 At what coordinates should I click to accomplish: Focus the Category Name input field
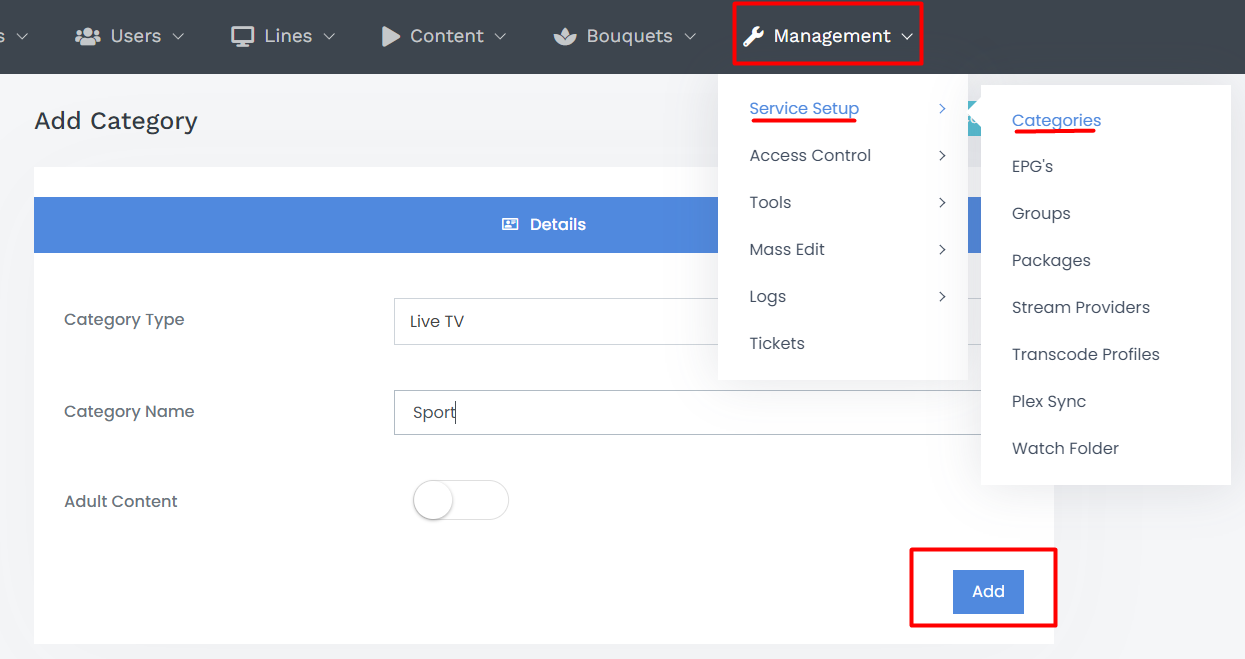(x=688, y=412)
